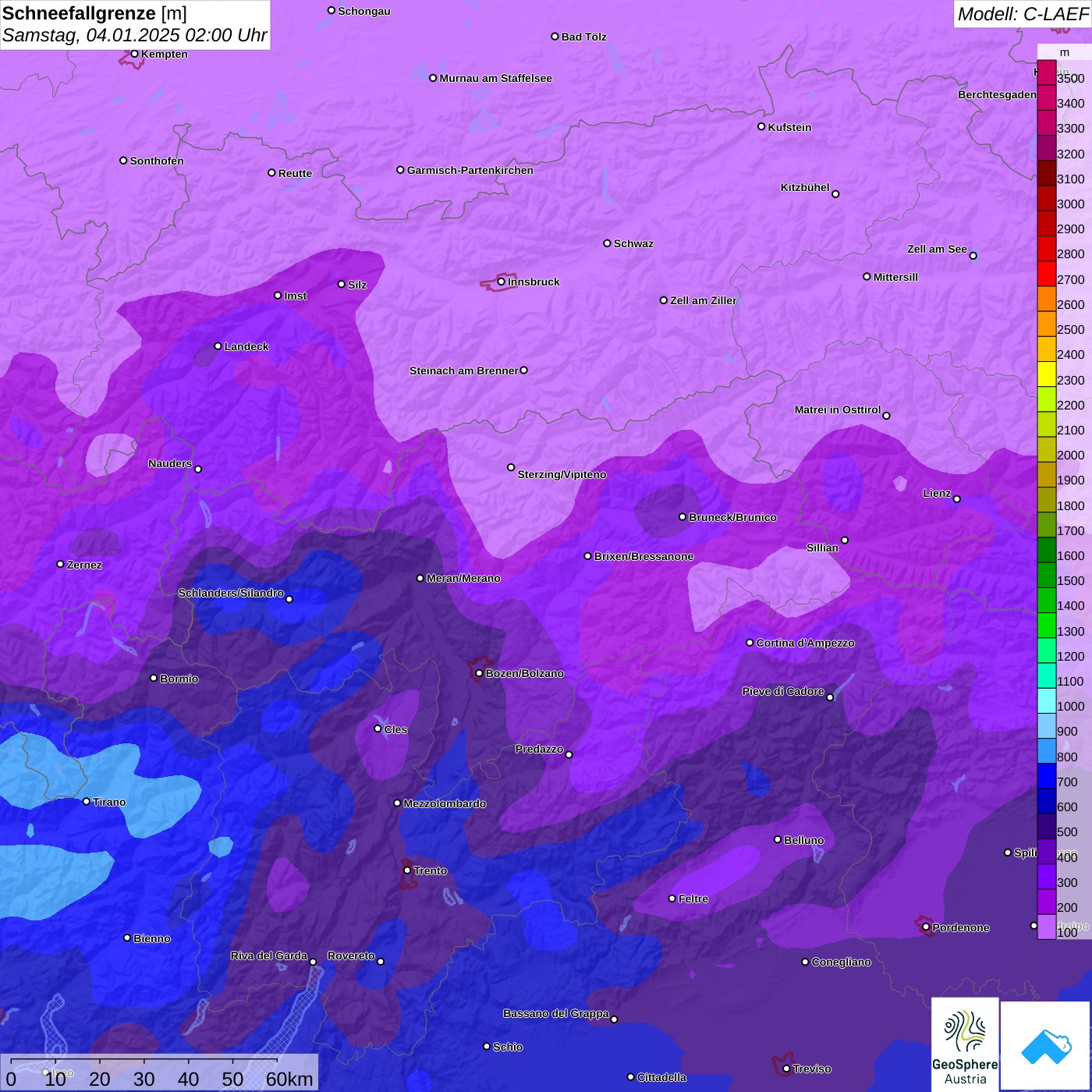Click the 'Conegliano' town label
The width and height of the screenshot is (1092, 1092).
point(841,962)
